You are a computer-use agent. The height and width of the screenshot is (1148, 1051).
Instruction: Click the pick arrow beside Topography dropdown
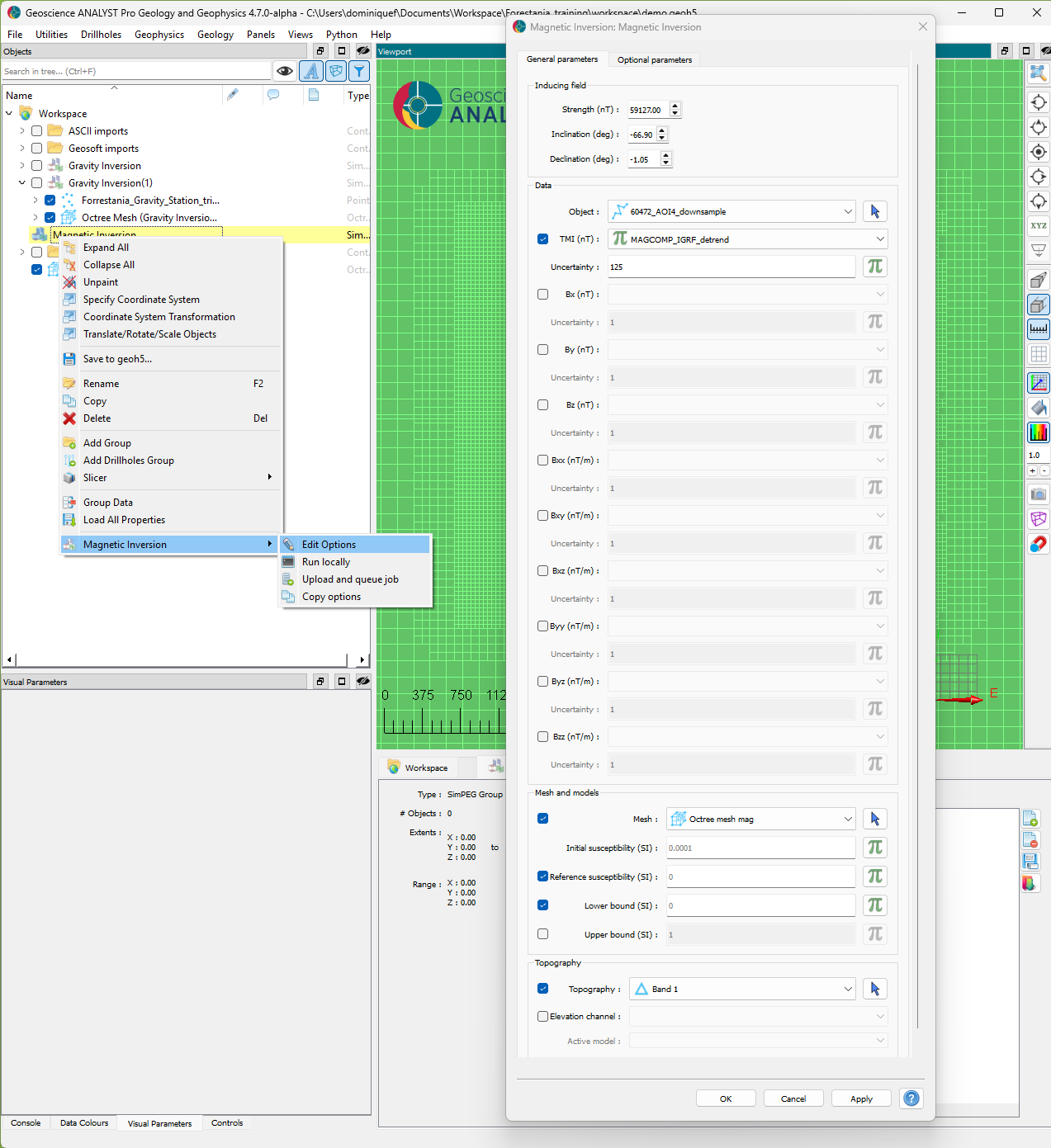(x=874, y=989)
